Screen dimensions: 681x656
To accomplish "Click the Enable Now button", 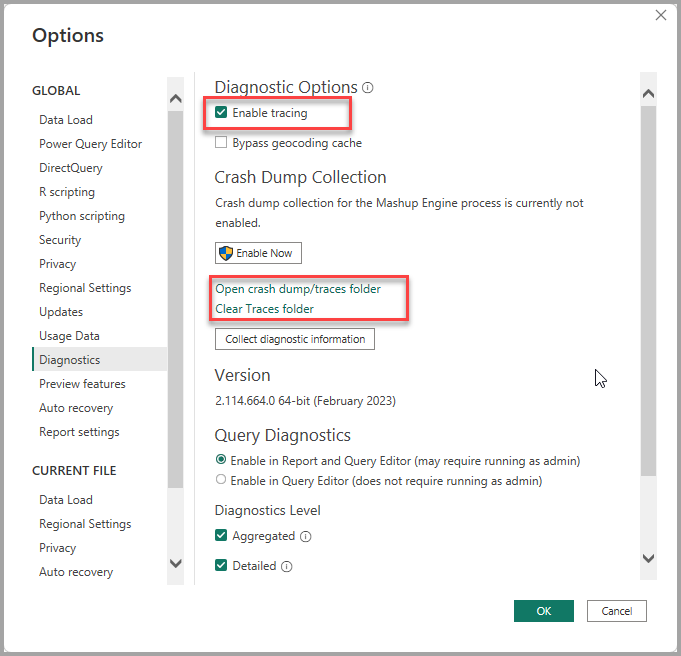I will (258, 253).
